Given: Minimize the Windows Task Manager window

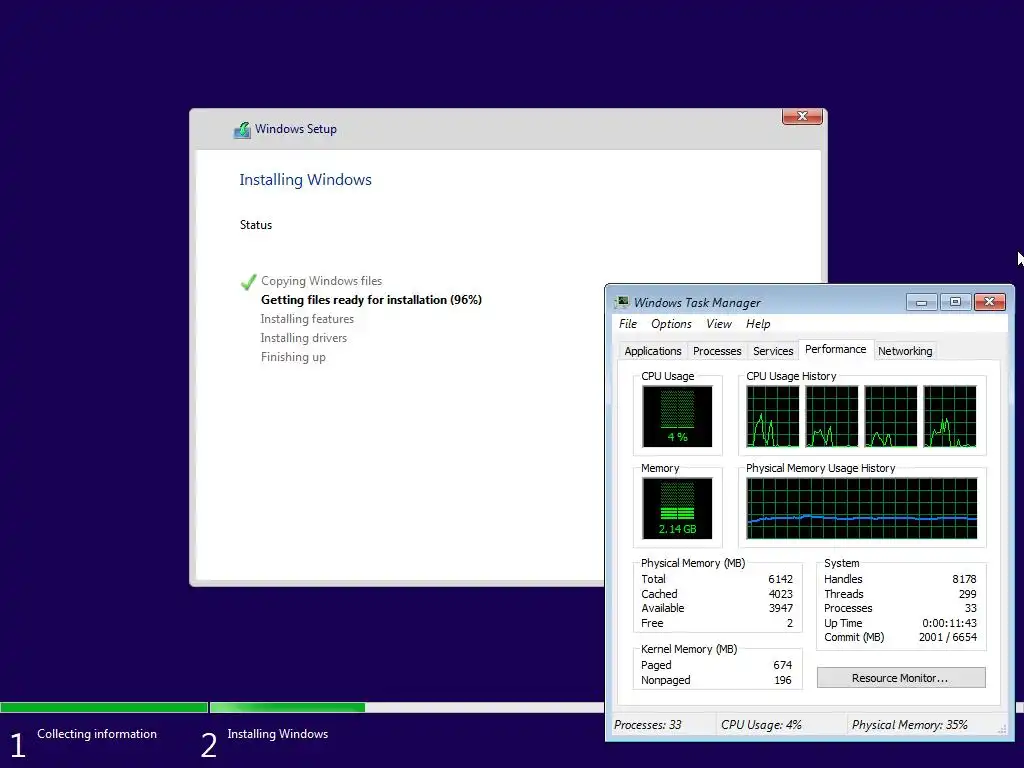Looking at the screenshot, I should 921,302.
